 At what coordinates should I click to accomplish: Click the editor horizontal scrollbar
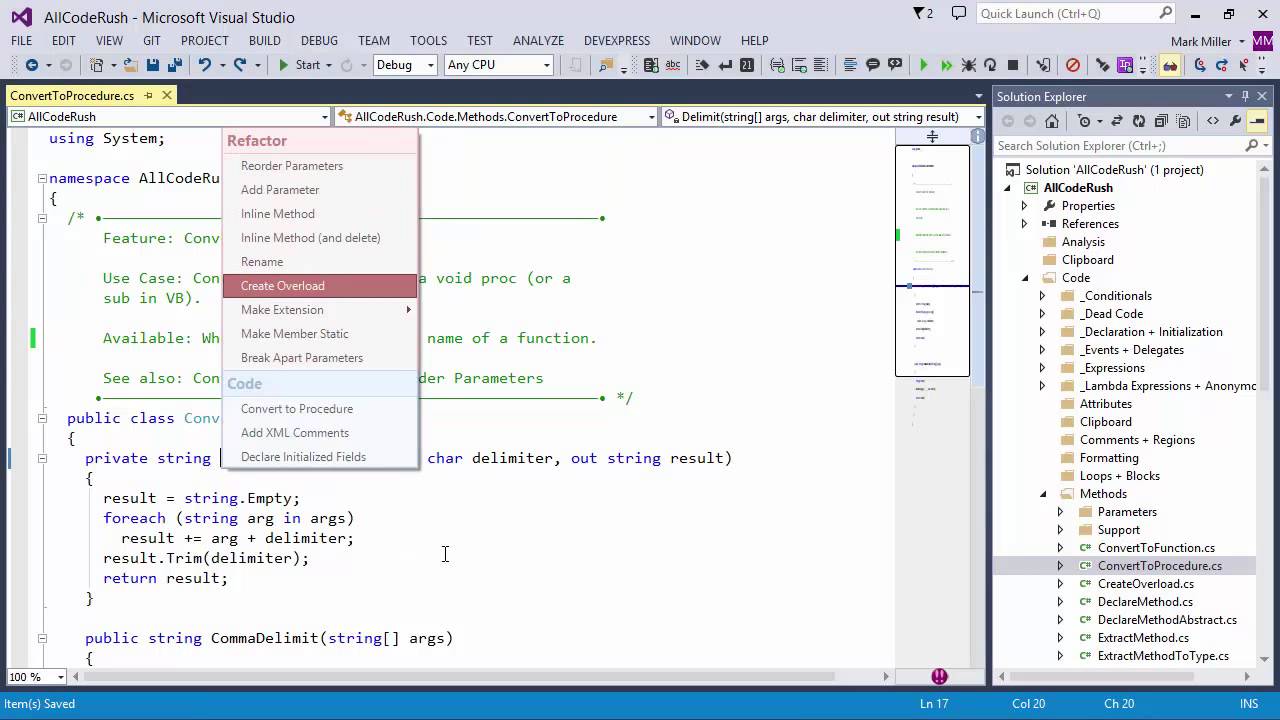[480, 677]
